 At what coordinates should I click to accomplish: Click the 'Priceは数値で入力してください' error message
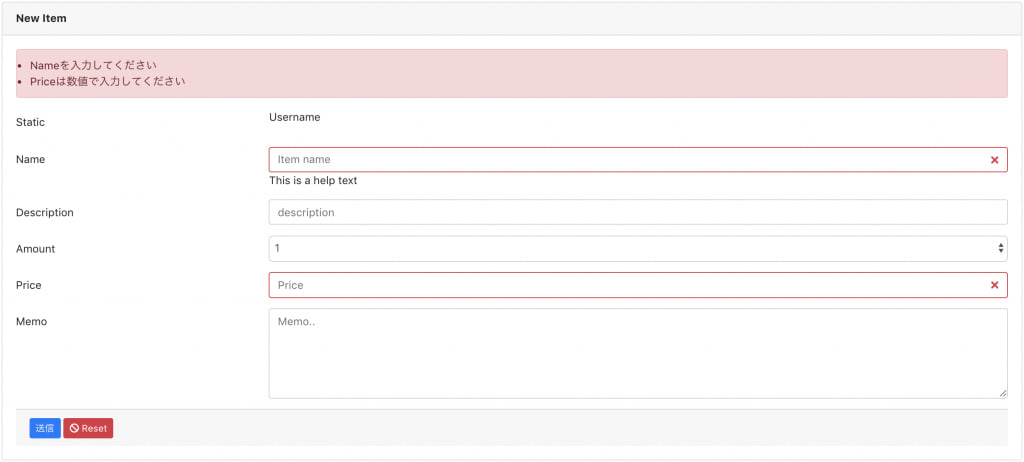(108, 82)
